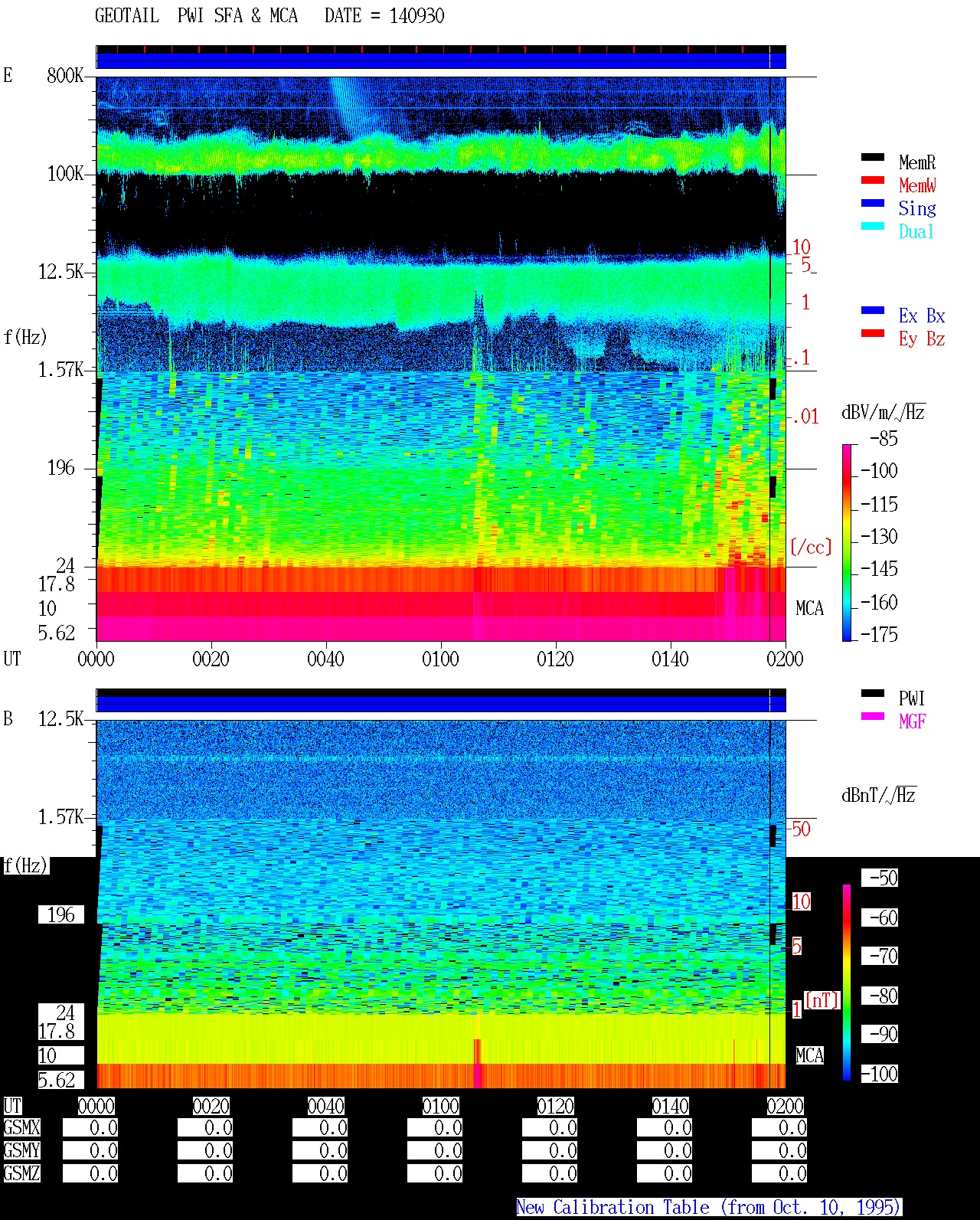Click the GSMY row label
Viewport: 980px width, 1220px height.
(21, 1150)
